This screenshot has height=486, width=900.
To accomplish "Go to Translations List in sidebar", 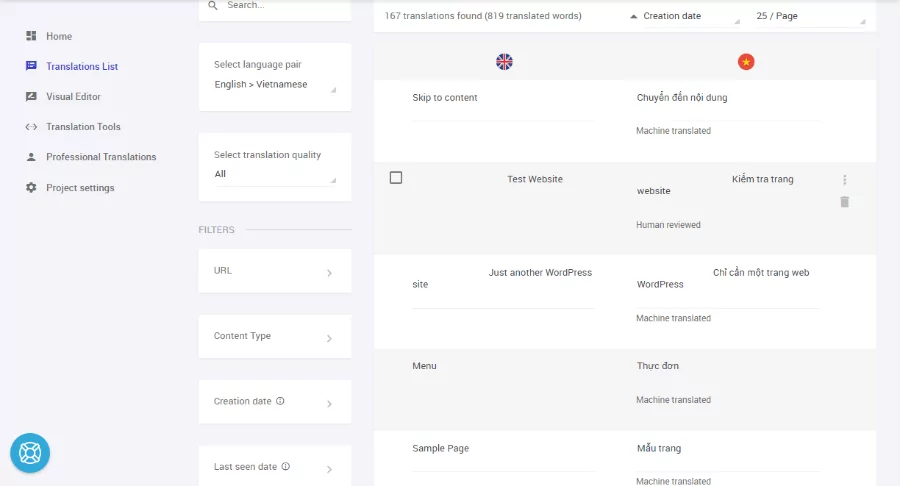I will click(82, 67).
